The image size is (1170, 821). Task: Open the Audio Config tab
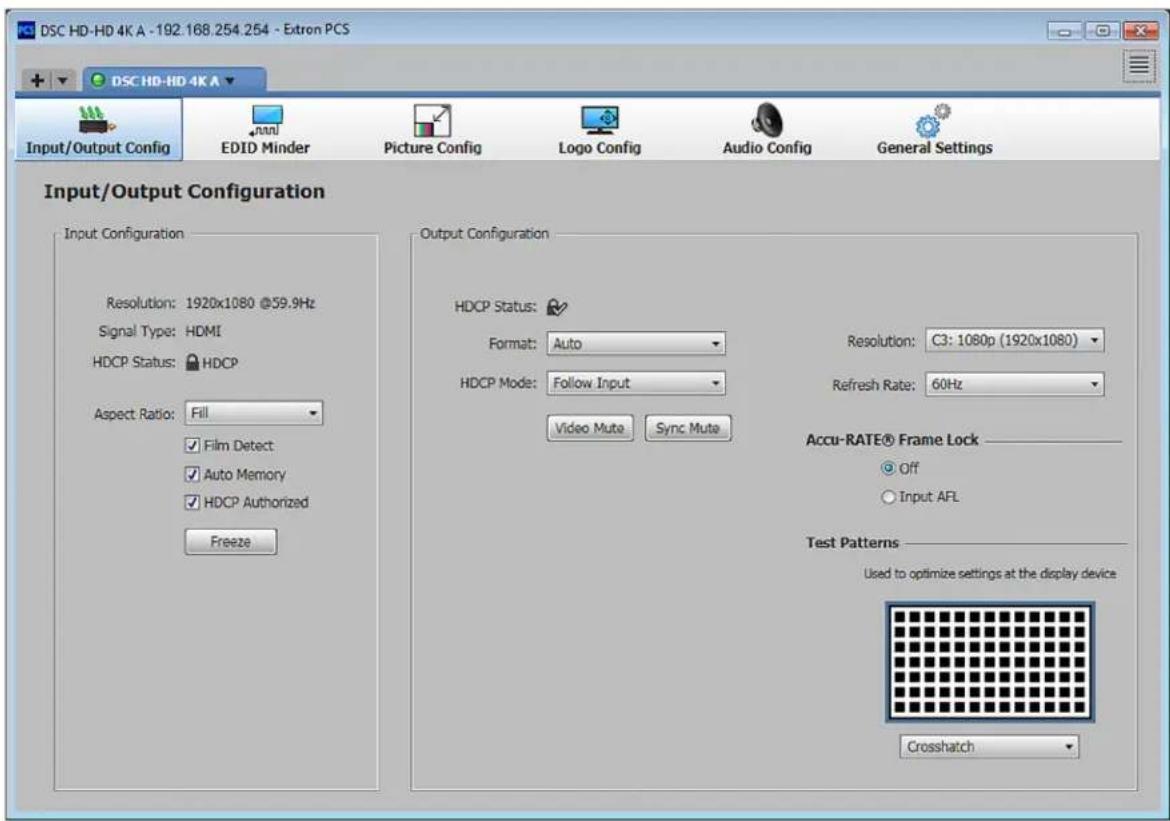(766, 130)
